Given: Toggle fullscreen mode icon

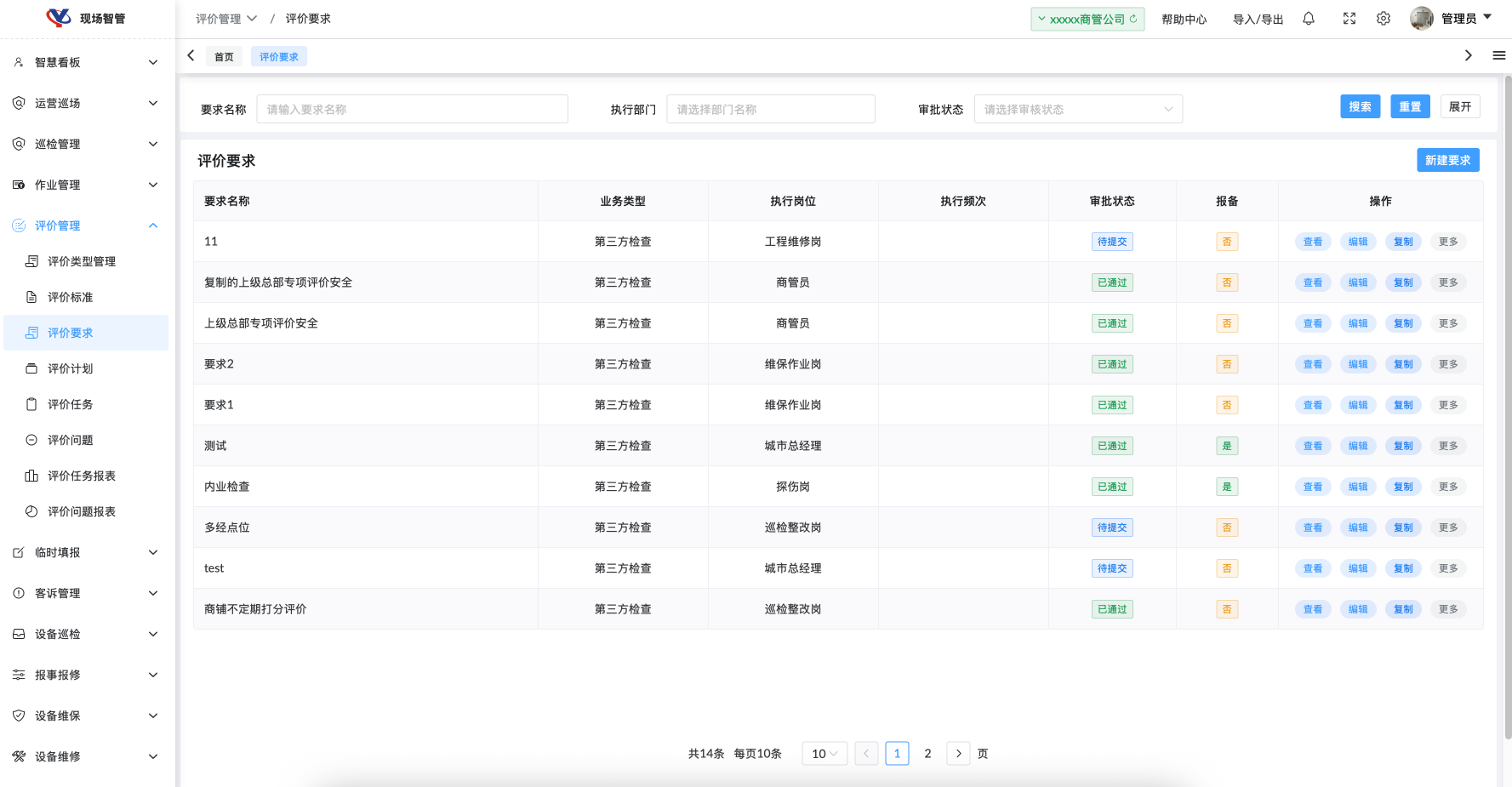Looking at the screenshot, I should pyautogui.click(x=1349, y=19).
